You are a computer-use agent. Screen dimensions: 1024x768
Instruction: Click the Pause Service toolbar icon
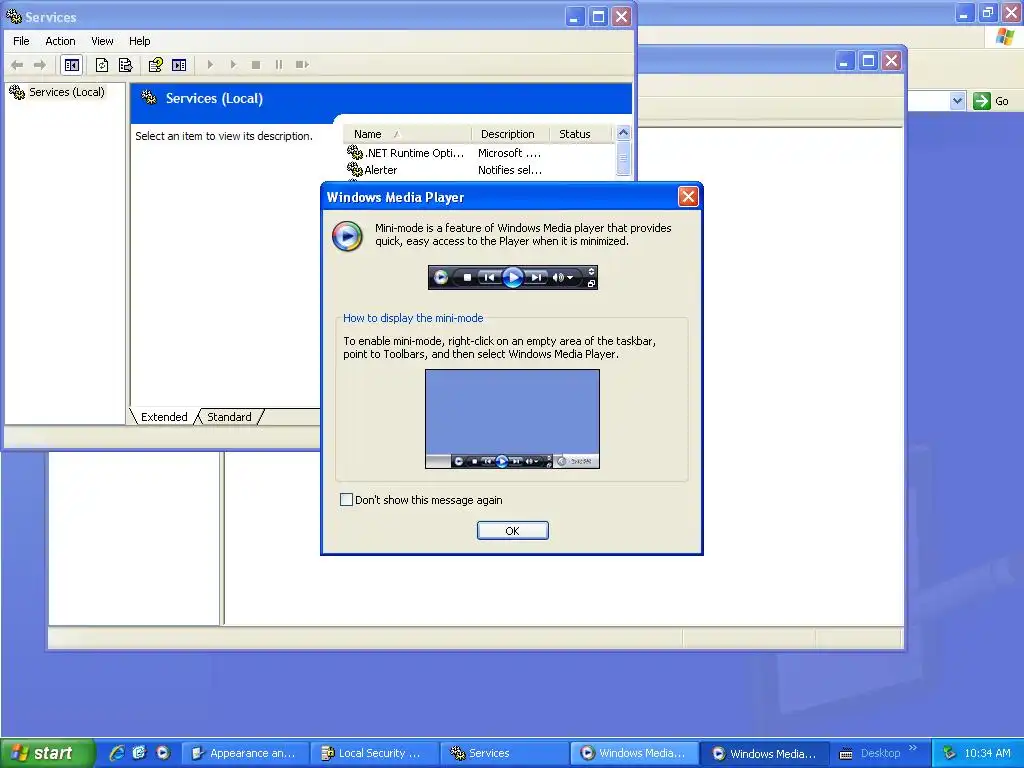pyautogui.click(x=279, y=65)
